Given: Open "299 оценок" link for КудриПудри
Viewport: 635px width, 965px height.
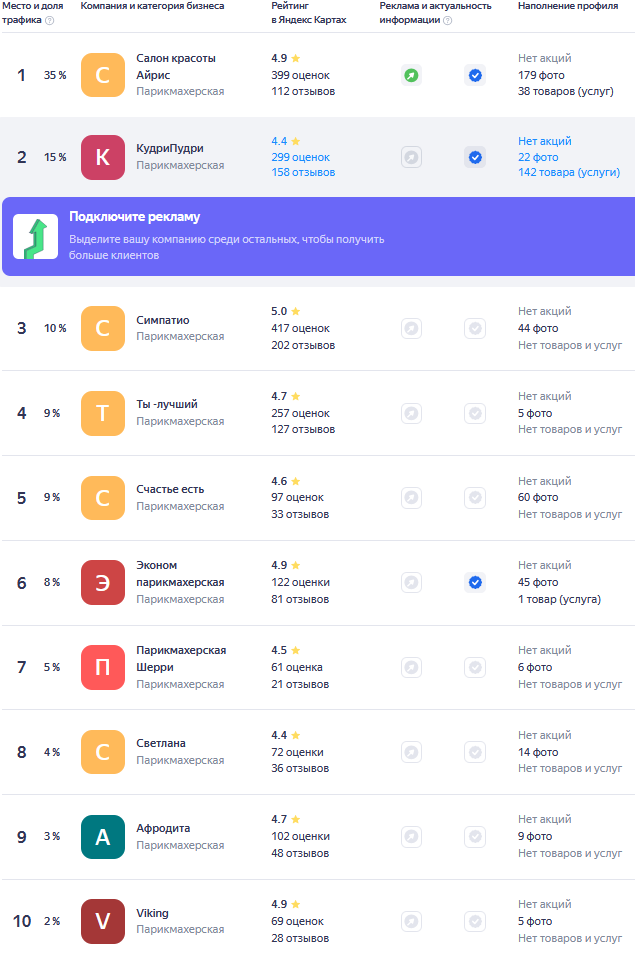Looking at the screenshot, I should [x=300, y=157].
